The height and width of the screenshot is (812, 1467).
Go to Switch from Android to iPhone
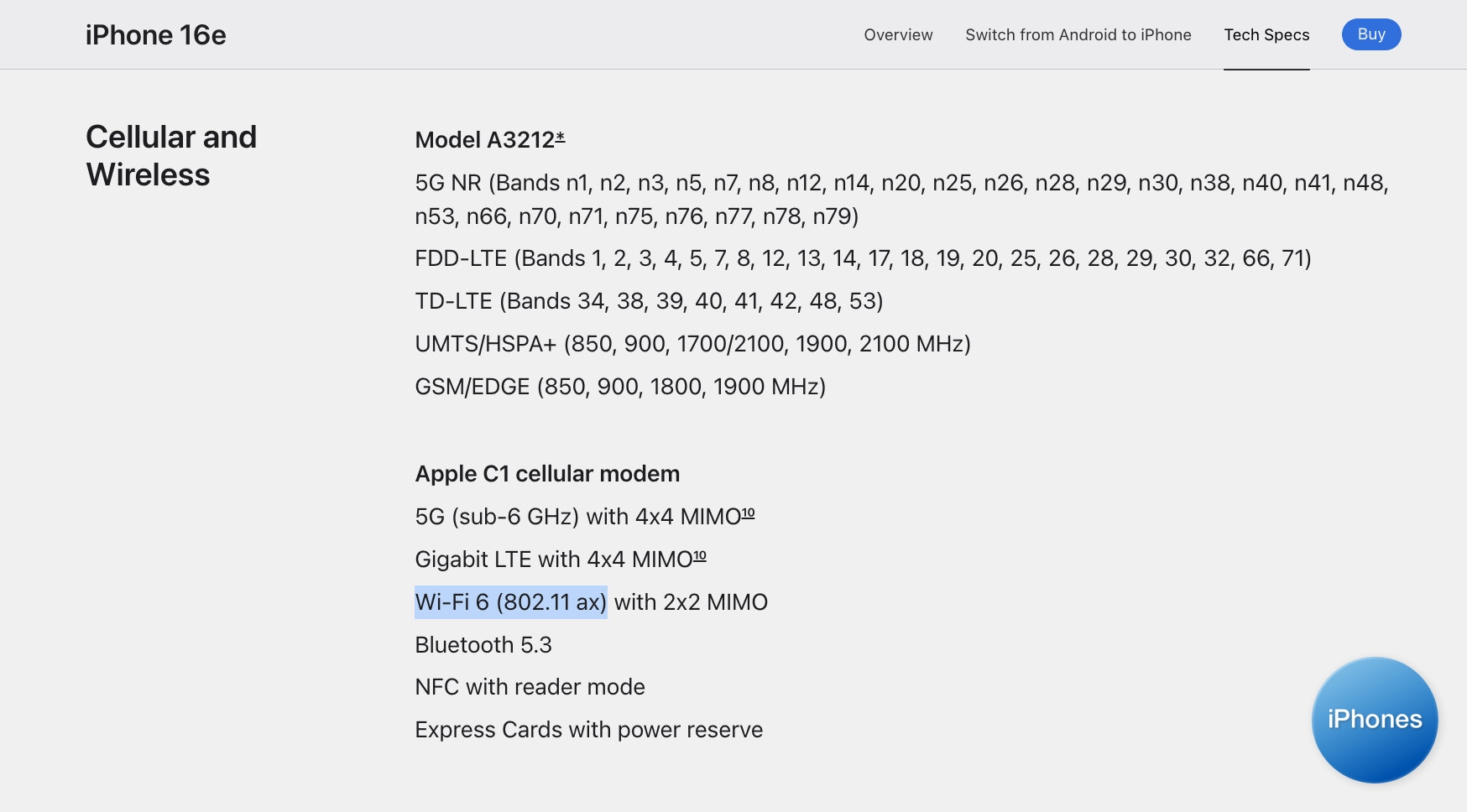coord(1078,35)
